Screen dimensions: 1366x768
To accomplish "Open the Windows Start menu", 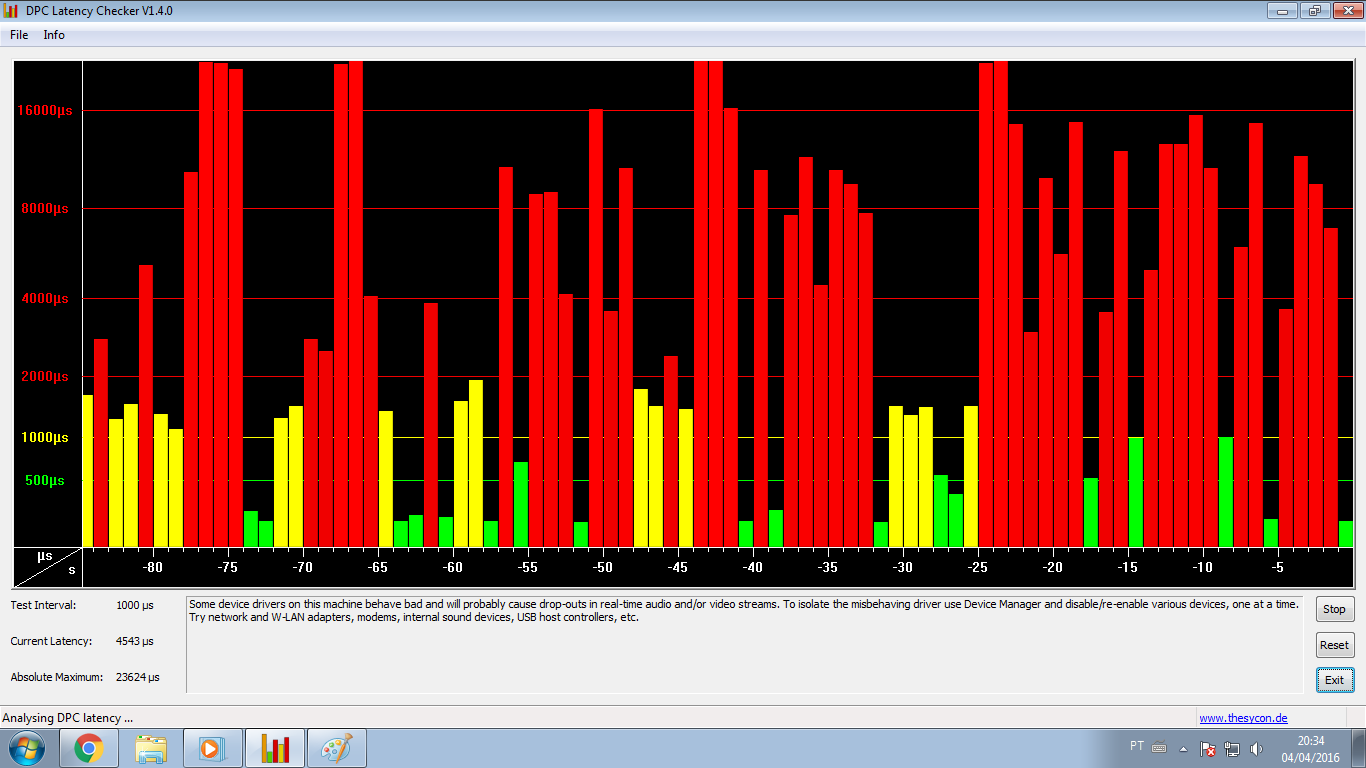I will coord(27,748).
